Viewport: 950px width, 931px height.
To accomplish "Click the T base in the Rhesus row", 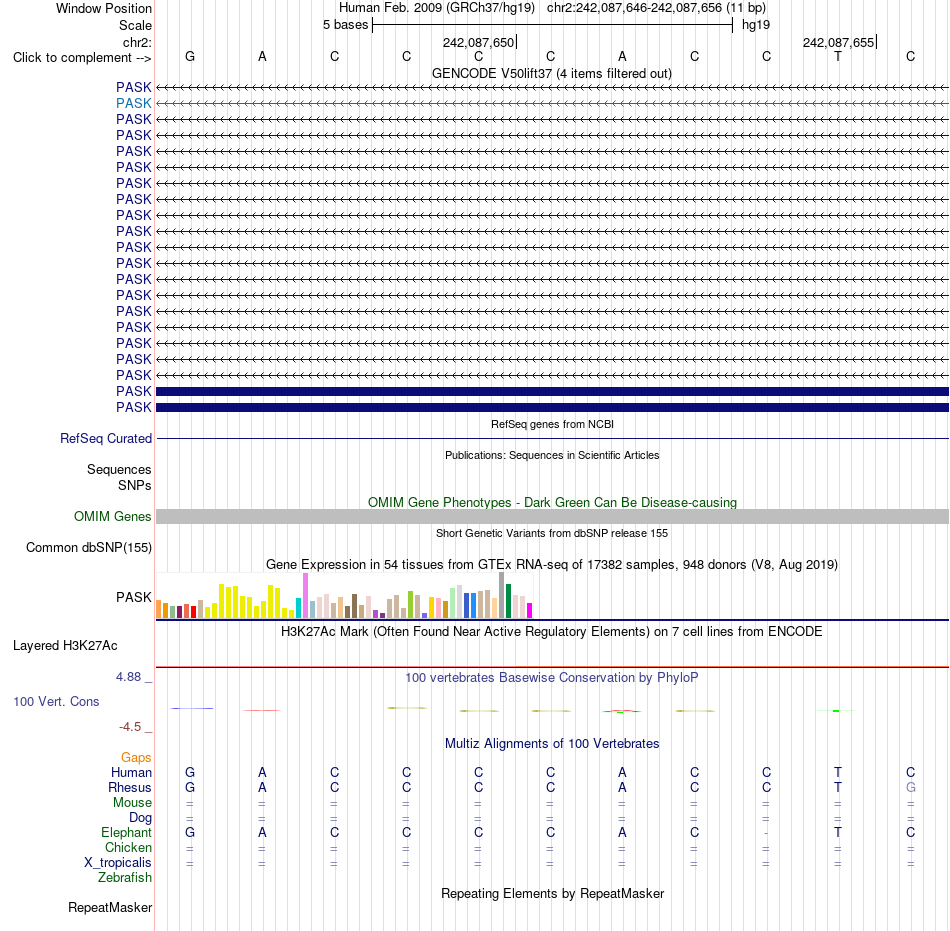I will tap(838, 787).
